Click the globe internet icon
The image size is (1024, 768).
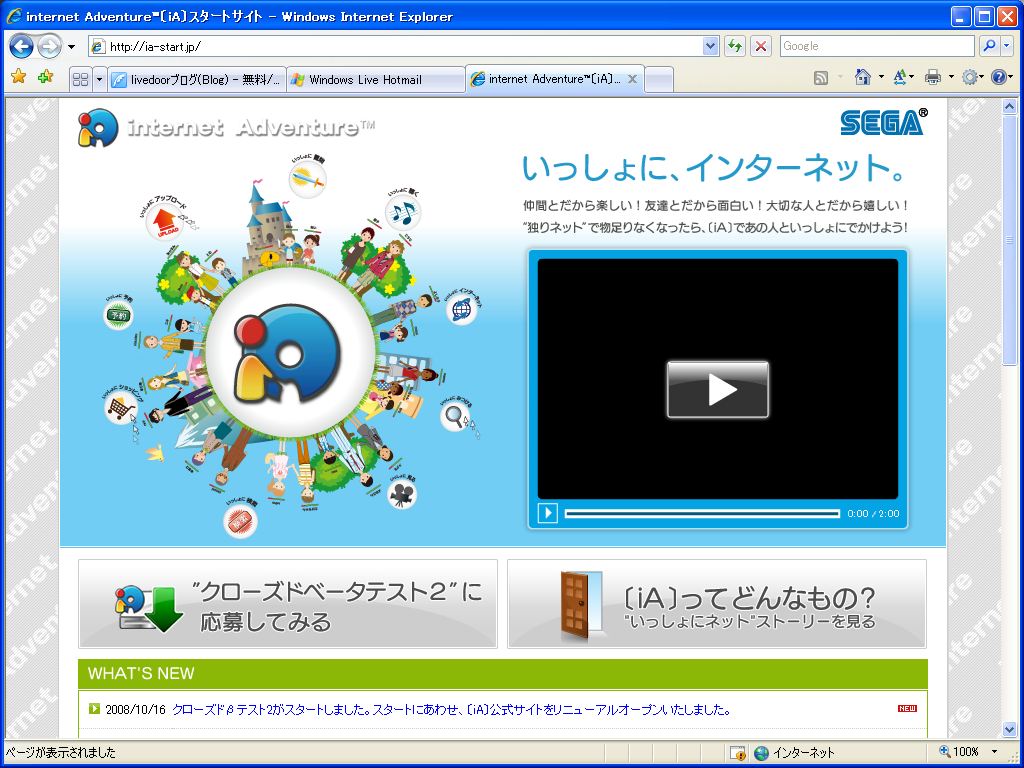click(462, 308)
